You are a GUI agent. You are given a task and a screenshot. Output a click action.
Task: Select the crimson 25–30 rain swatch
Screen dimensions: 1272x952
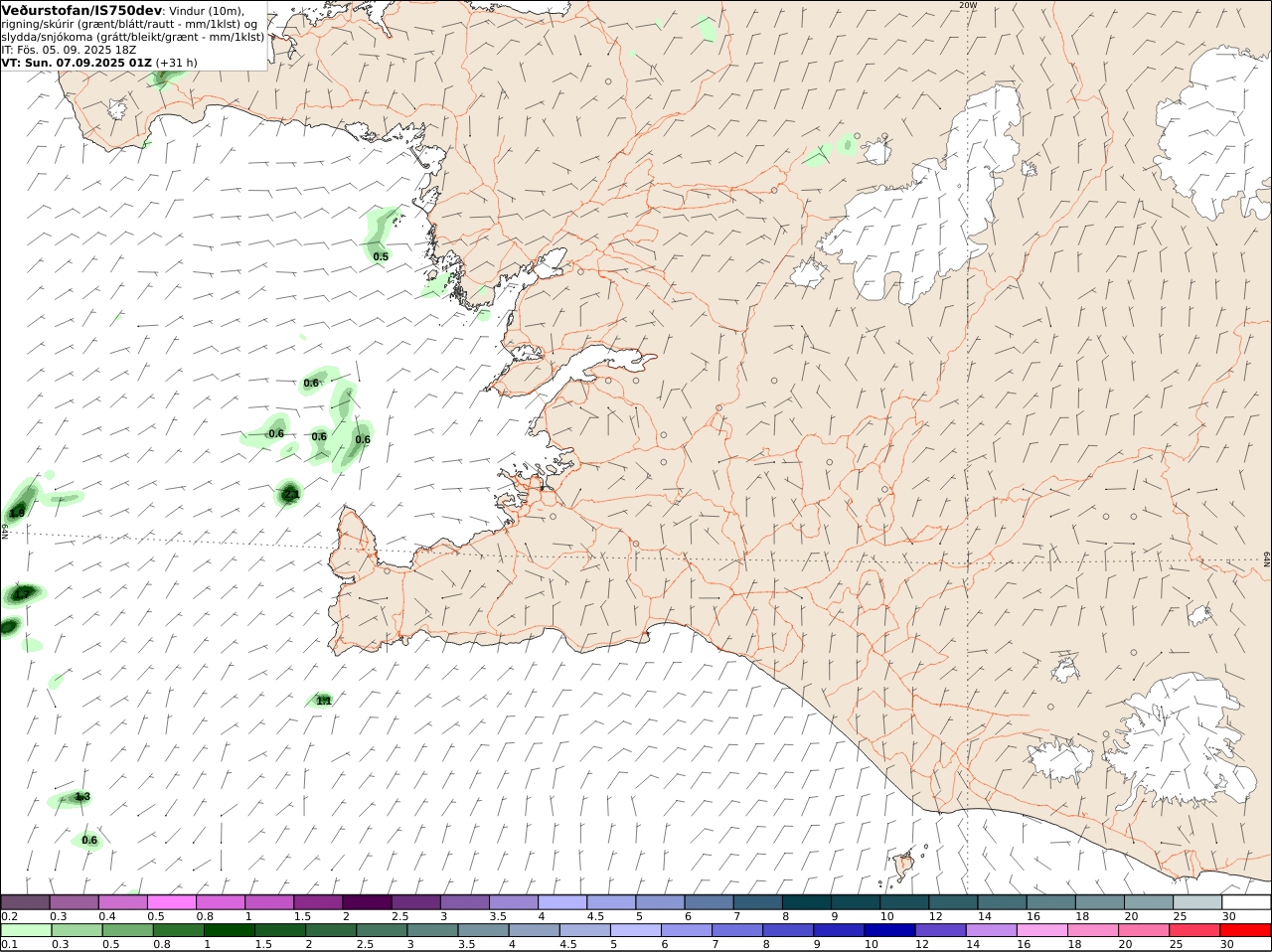click(x=1195, y=930)
